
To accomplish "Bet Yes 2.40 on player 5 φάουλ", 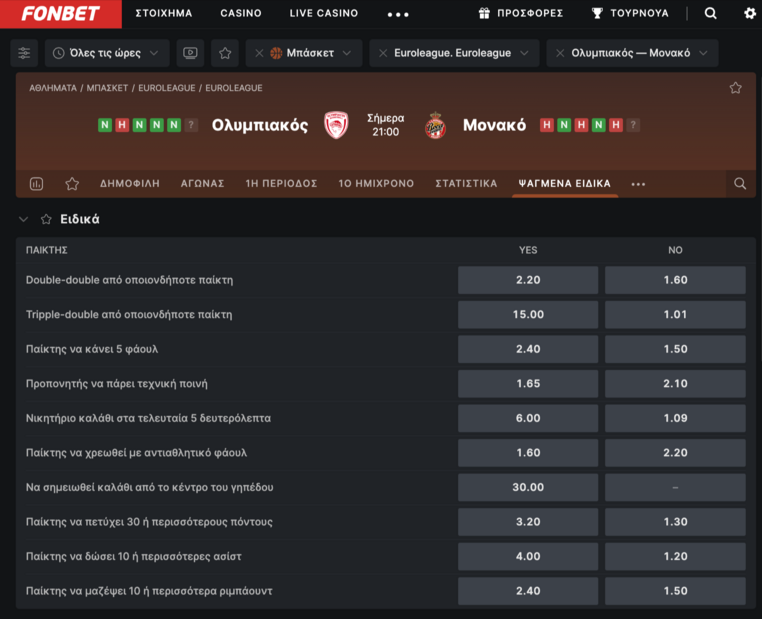I will point(528,349).
